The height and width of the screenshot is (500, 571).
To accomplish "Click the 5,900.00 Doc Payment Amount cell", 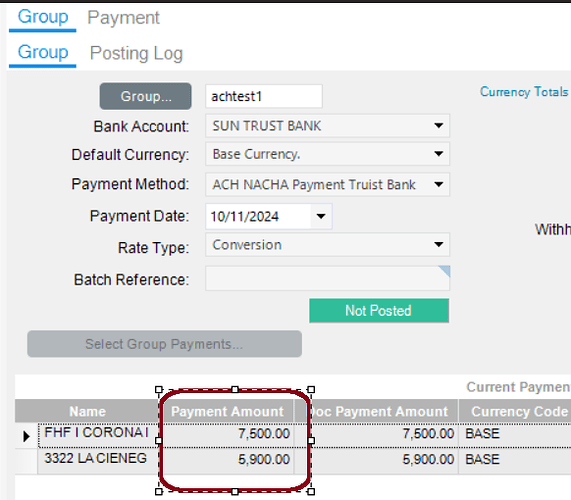I will point(376,460).
